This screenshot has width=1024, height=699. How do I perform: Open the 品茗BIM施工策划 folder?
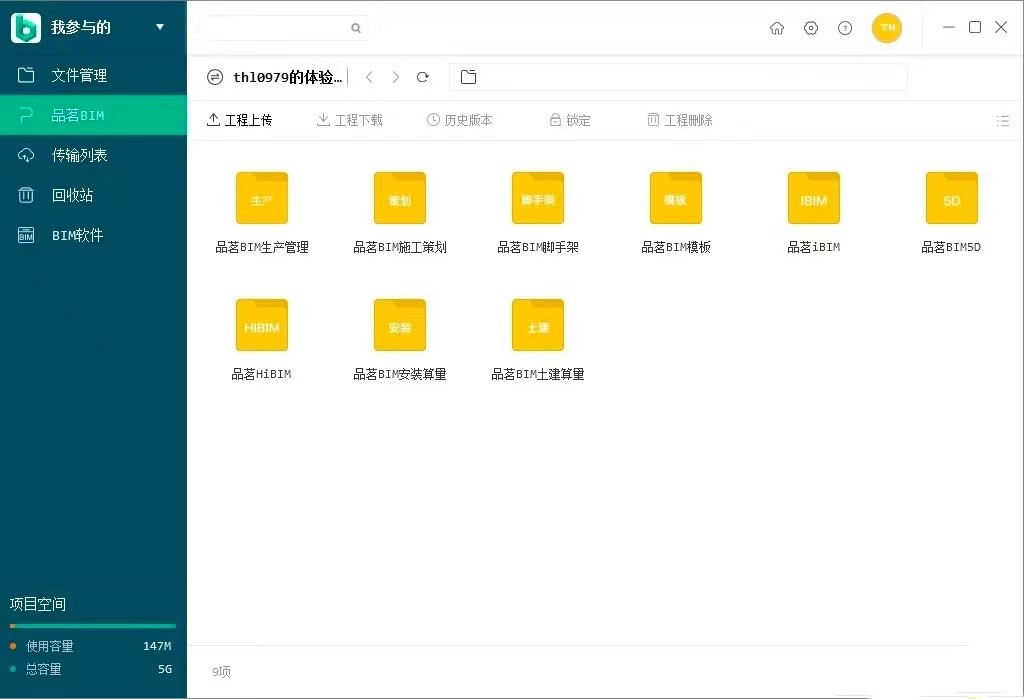click(x=399, y=199)
